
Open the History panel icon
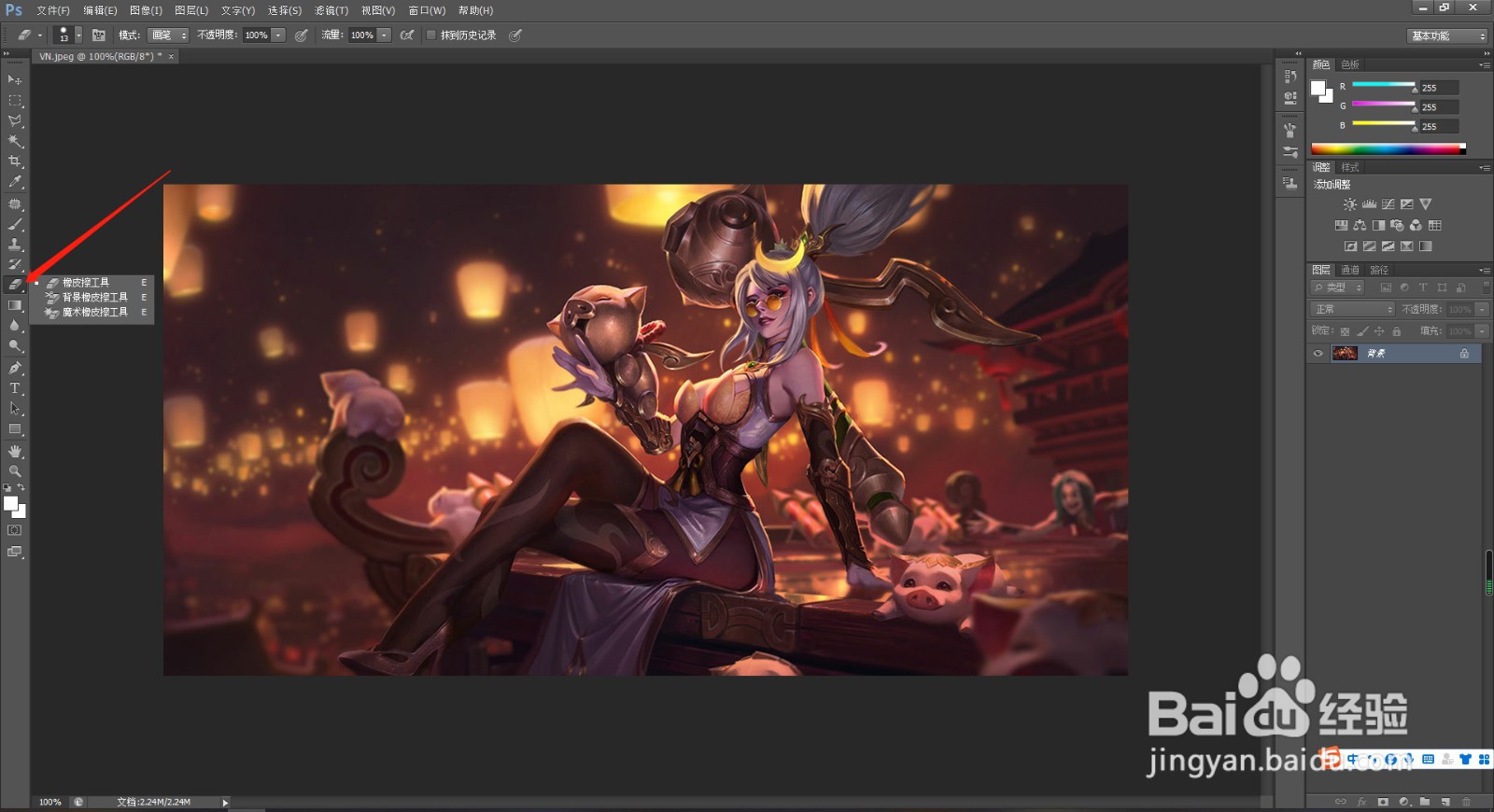(x=1290, y=77)
